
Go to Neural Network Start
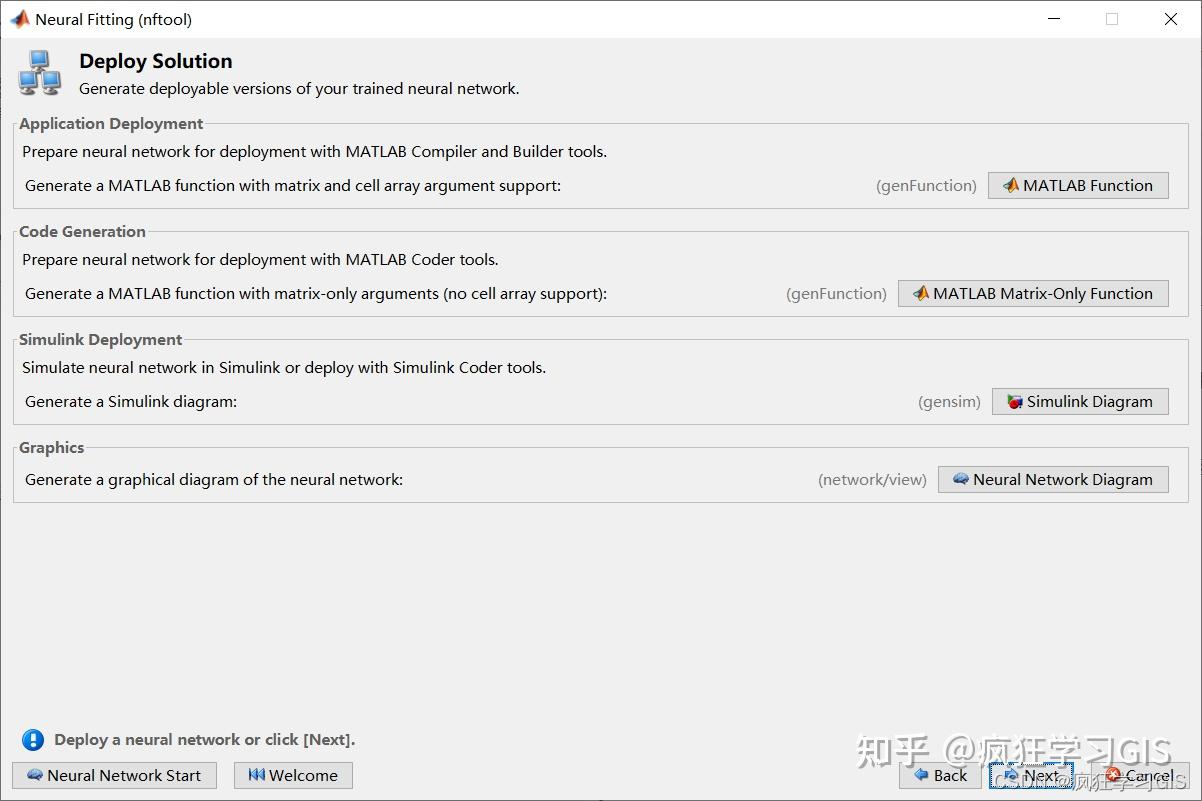(114, 775)
